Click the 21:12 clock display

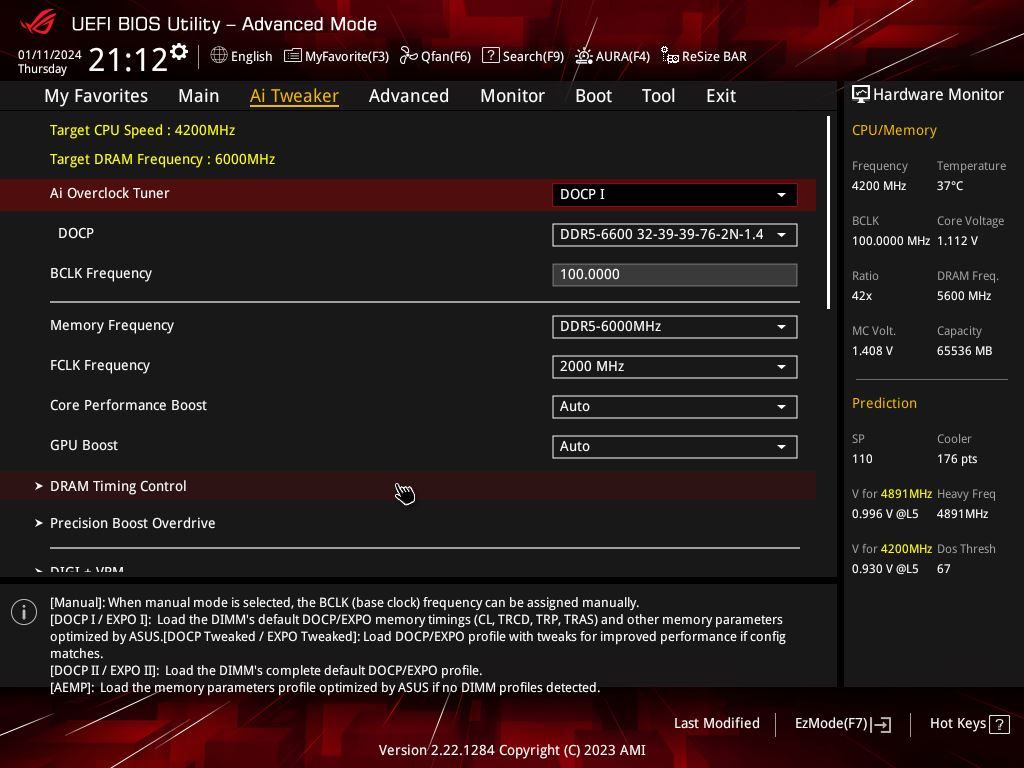(x=128, y=60)
